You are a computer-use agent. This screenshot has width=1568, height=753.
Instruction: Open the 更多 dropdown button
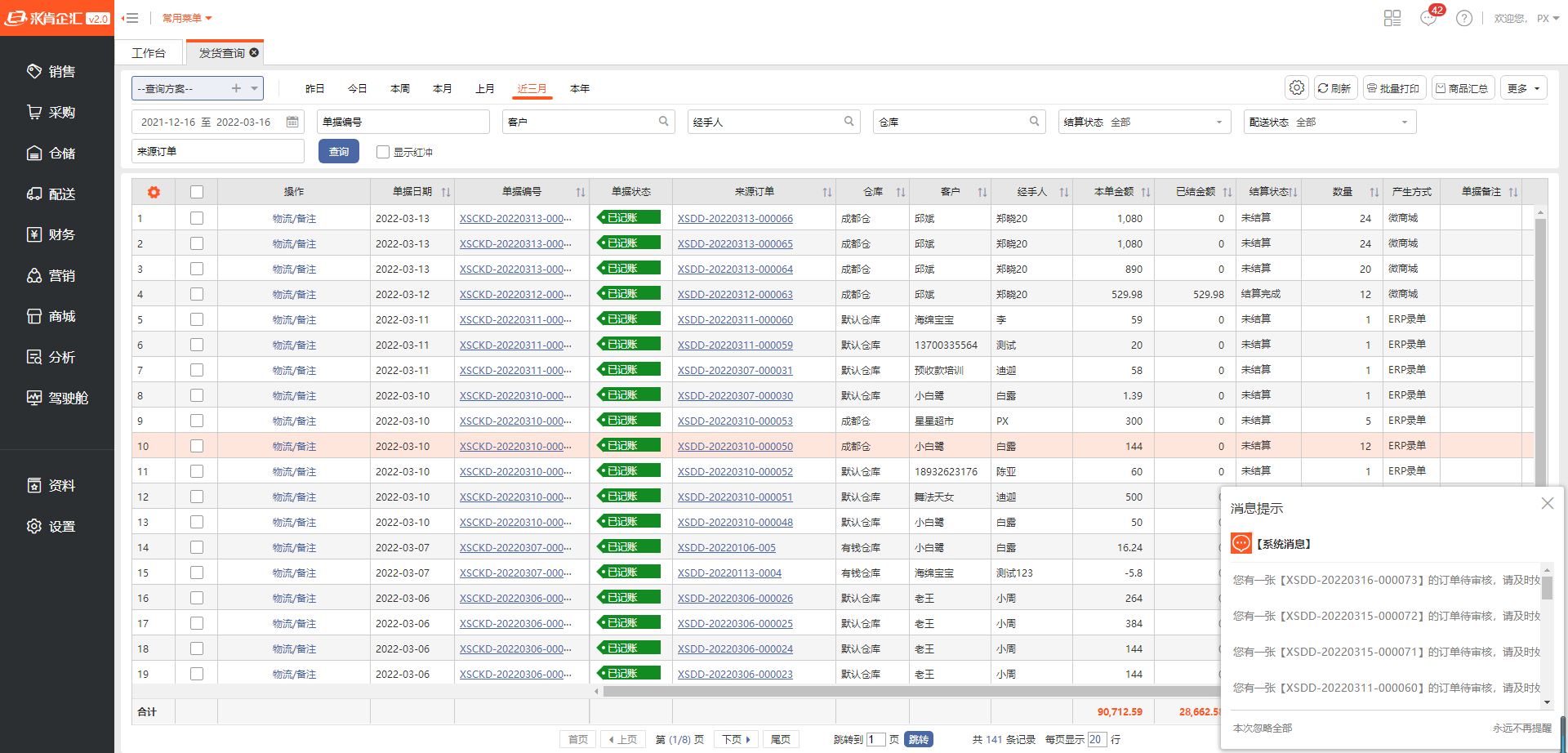click(x=1523, y=88)
